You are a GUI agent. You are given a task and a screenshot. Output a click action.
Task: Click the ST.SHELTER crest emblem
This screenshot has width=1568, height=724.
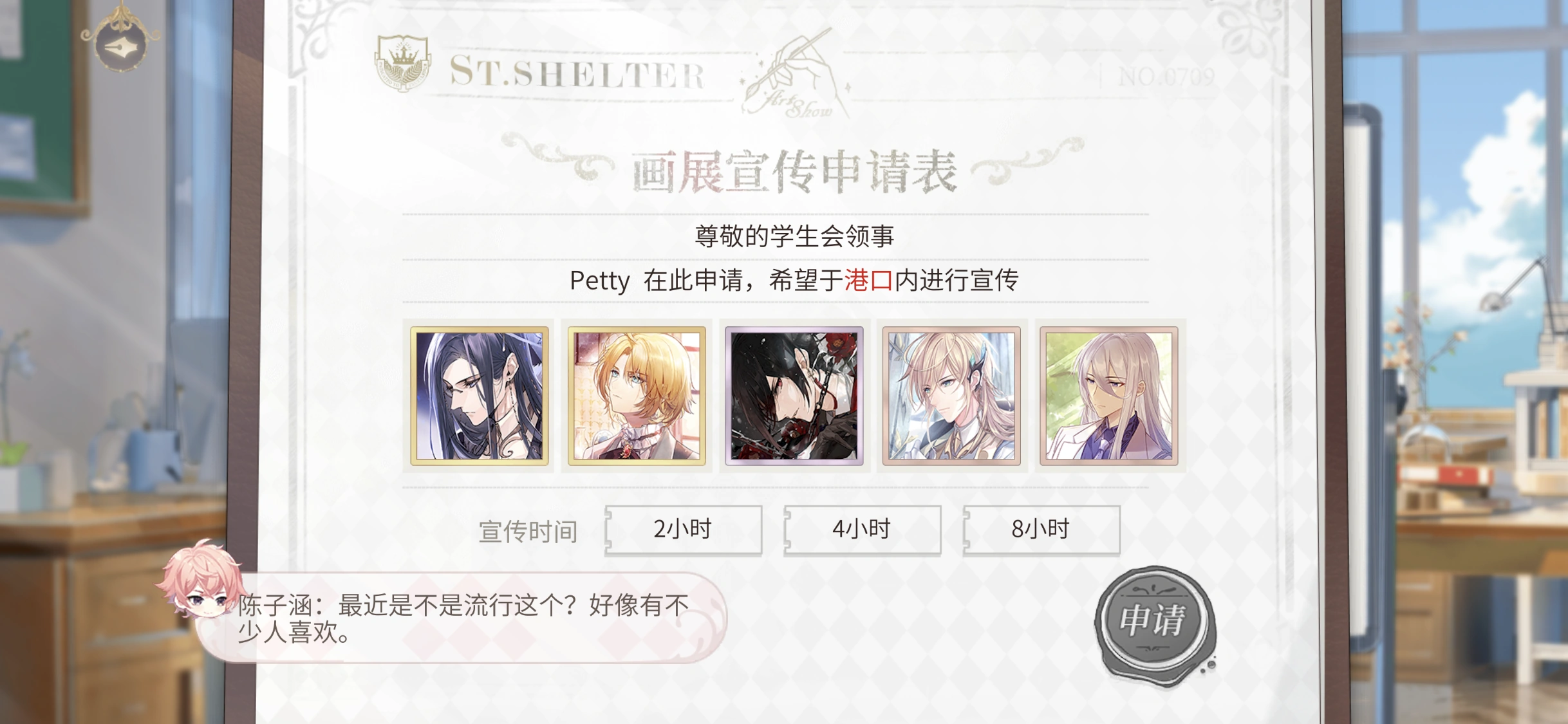(x=403, y=63)
